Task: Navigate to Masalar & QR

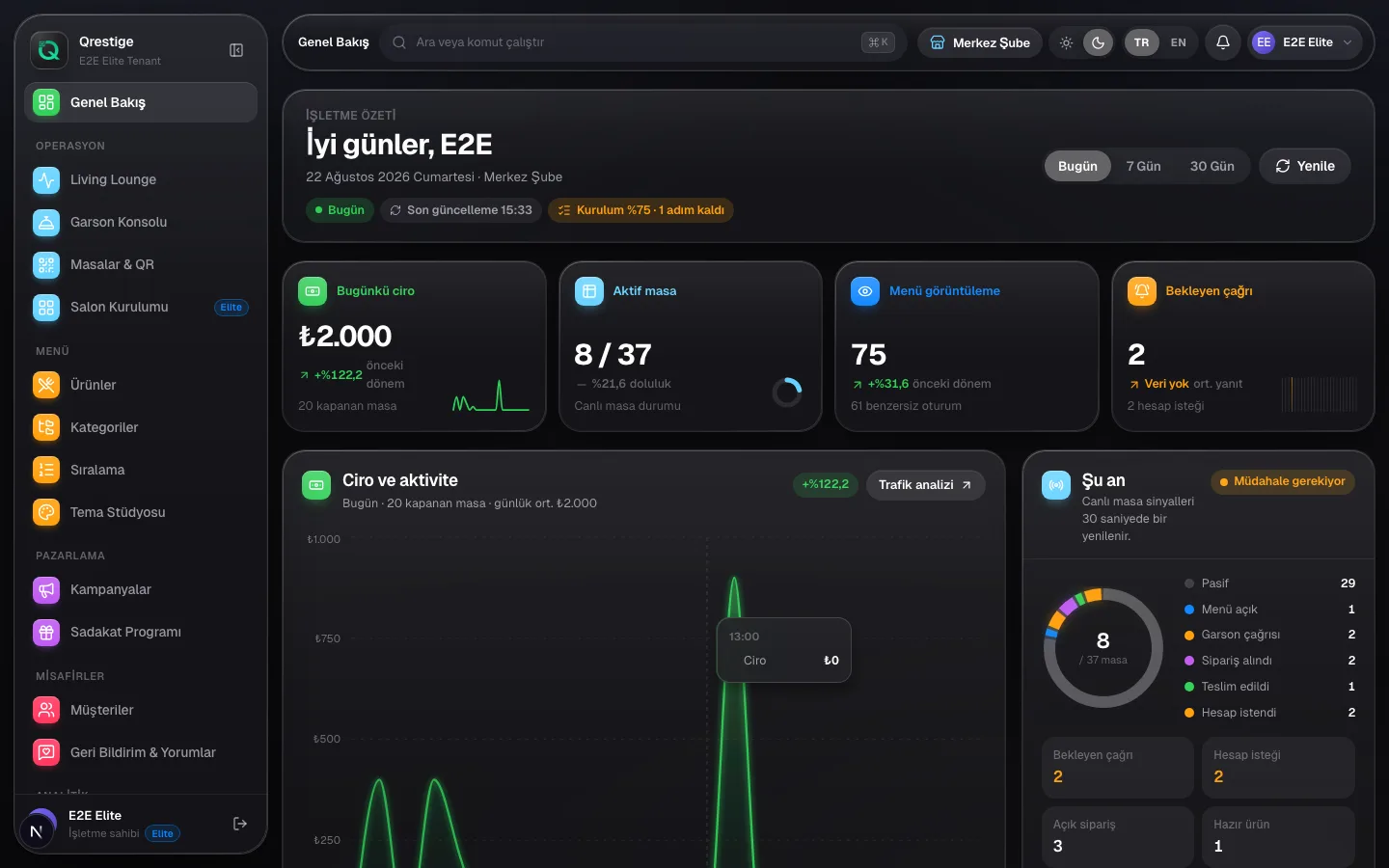Action: point(141,264)
